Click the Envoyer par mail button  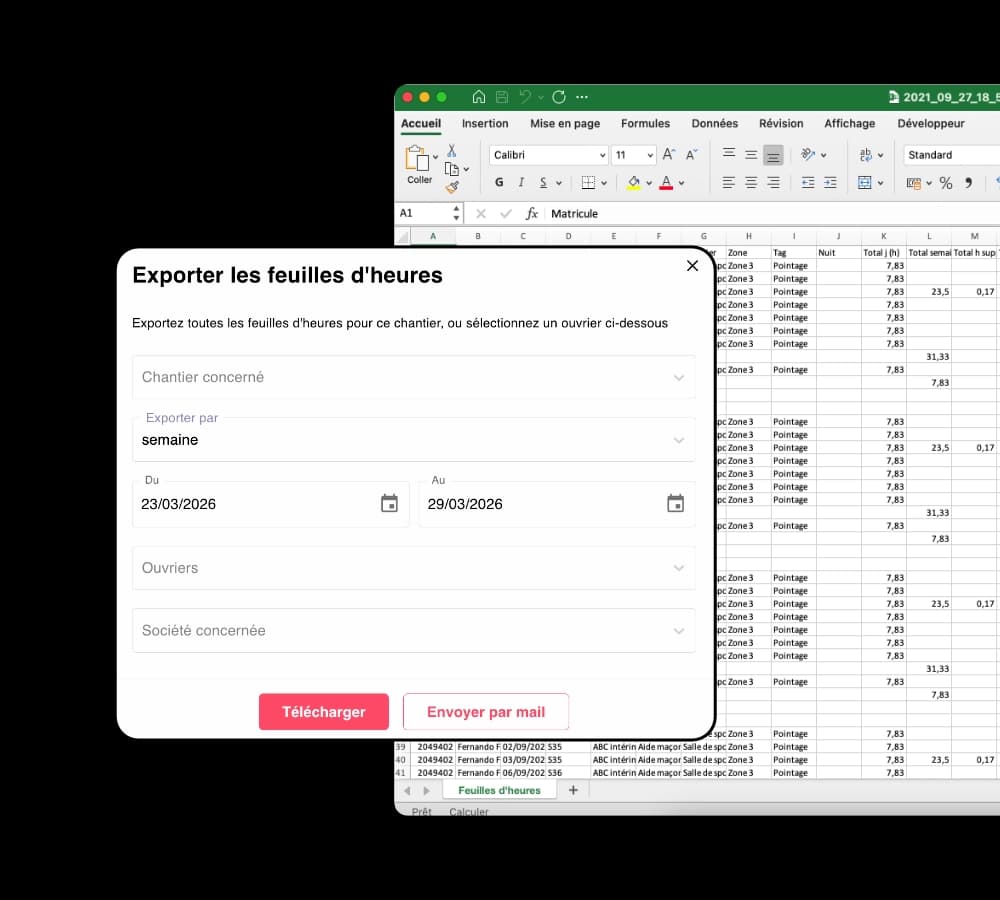point(486,711)
